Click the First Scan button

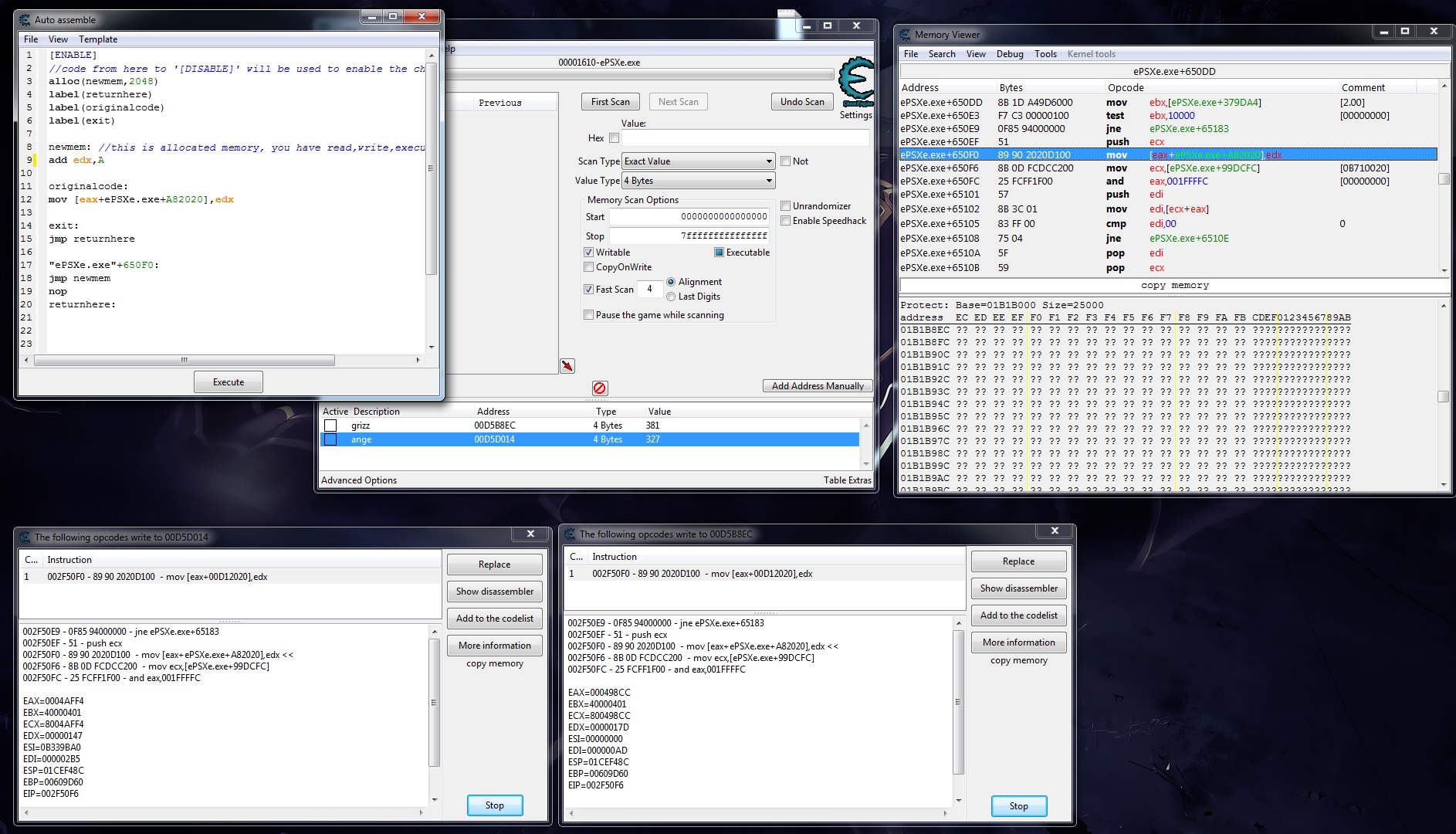point(611,102)
